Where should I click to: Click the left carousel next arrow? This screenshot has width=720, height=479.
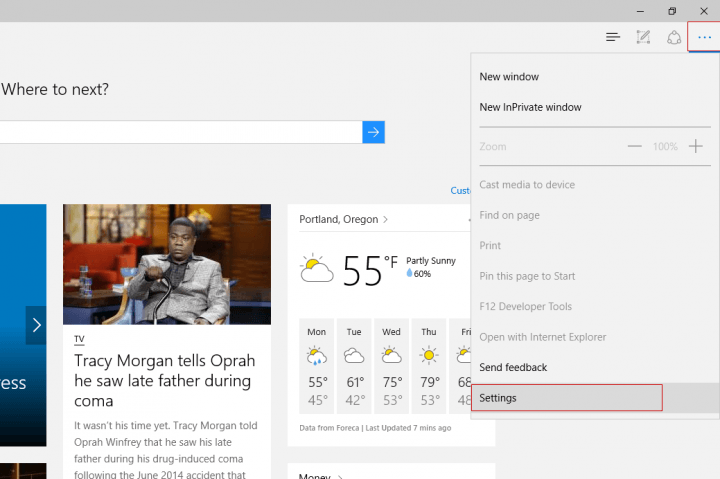coord(36,325)
